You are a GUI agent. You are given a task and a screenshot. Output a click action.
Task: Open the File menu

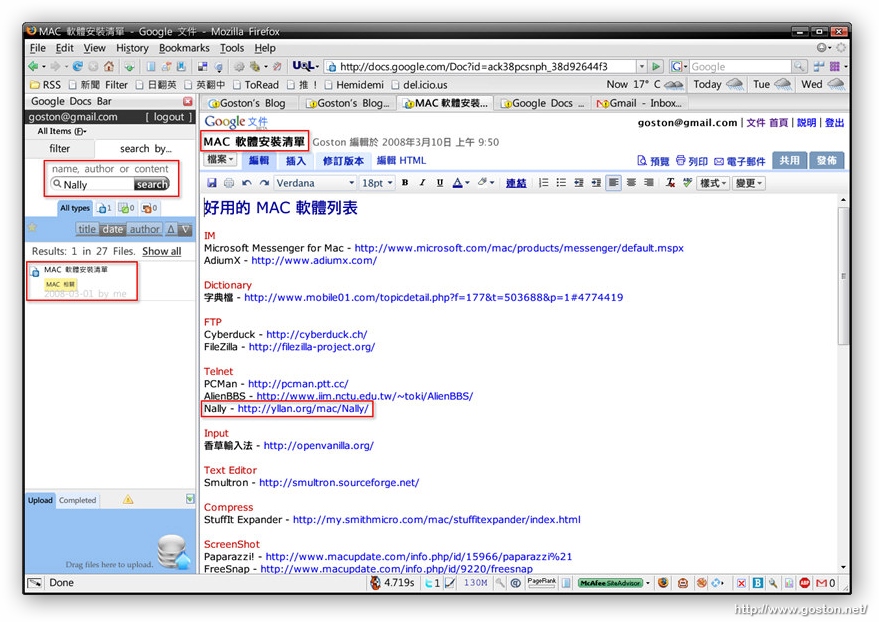click(x=38, y=48)
